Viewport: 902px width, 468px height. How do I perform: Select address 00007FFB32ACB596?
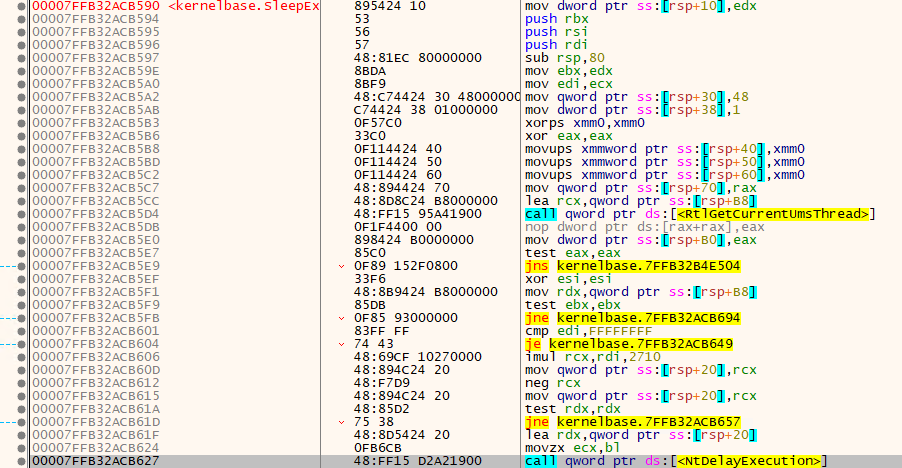pyautogui.click(x=96, y=45)
